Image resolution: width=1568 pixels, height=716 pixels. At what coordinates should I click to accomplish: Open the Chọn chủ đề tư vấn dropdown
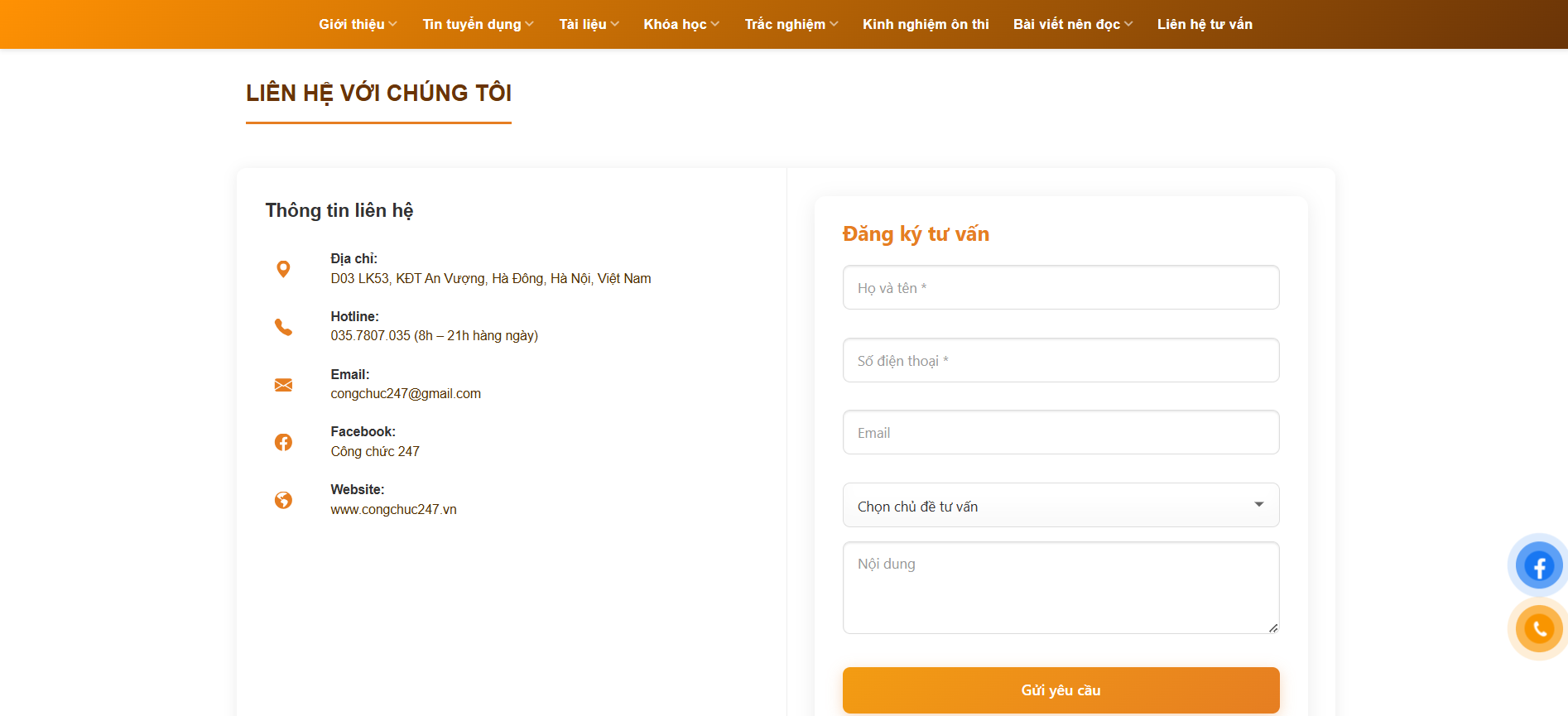click(1061, 506)
